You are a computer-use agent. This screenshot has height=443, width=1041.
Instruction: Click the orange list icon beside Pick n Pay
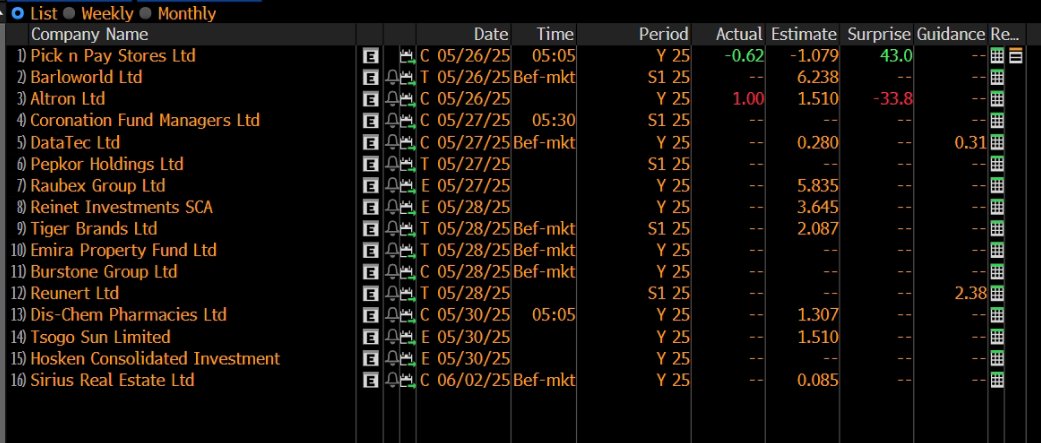pyautogui.click(x=1015, y=56)
